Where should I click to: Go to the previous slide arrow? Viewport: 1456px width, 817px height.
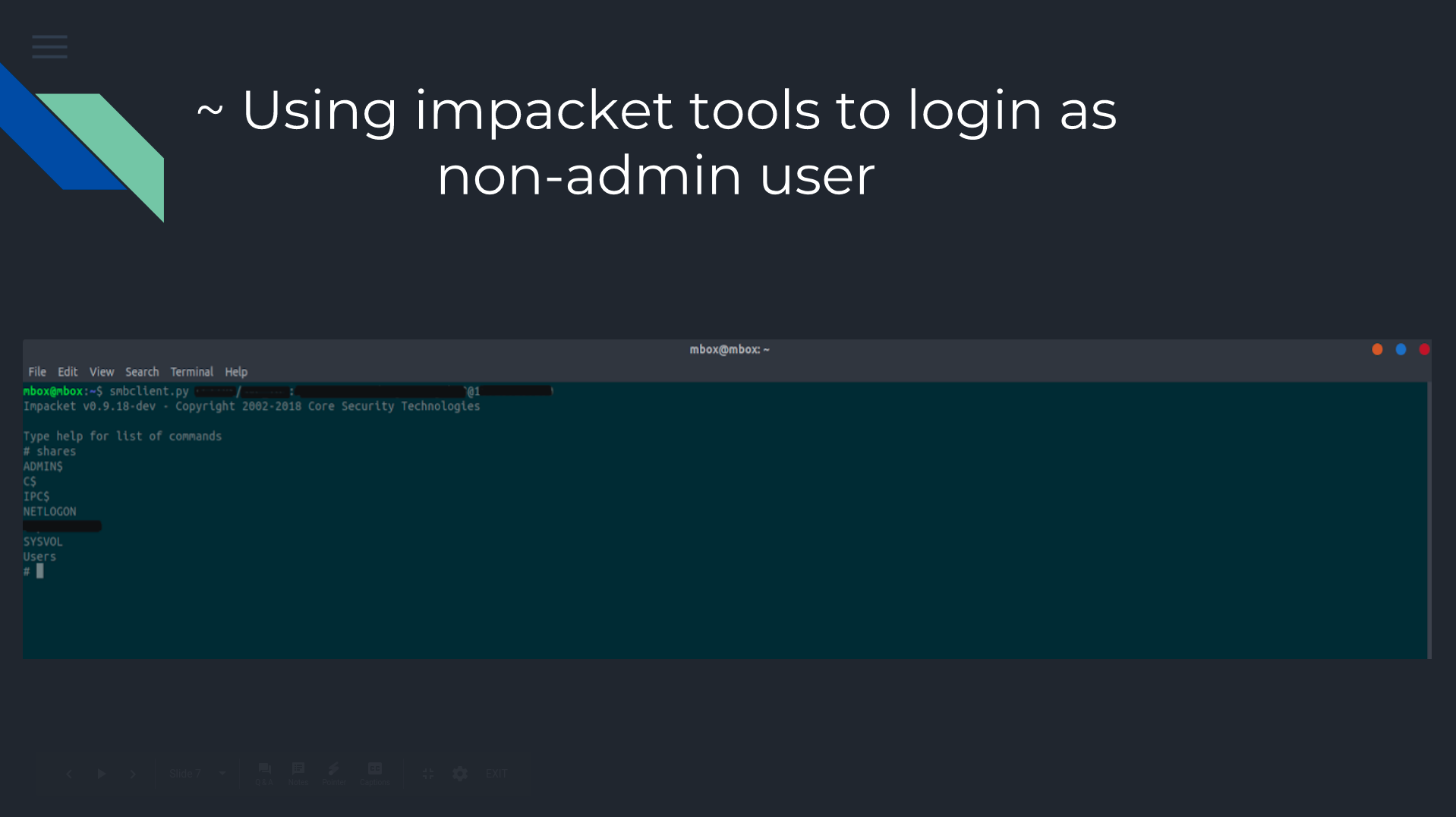(x=69, y=774)
